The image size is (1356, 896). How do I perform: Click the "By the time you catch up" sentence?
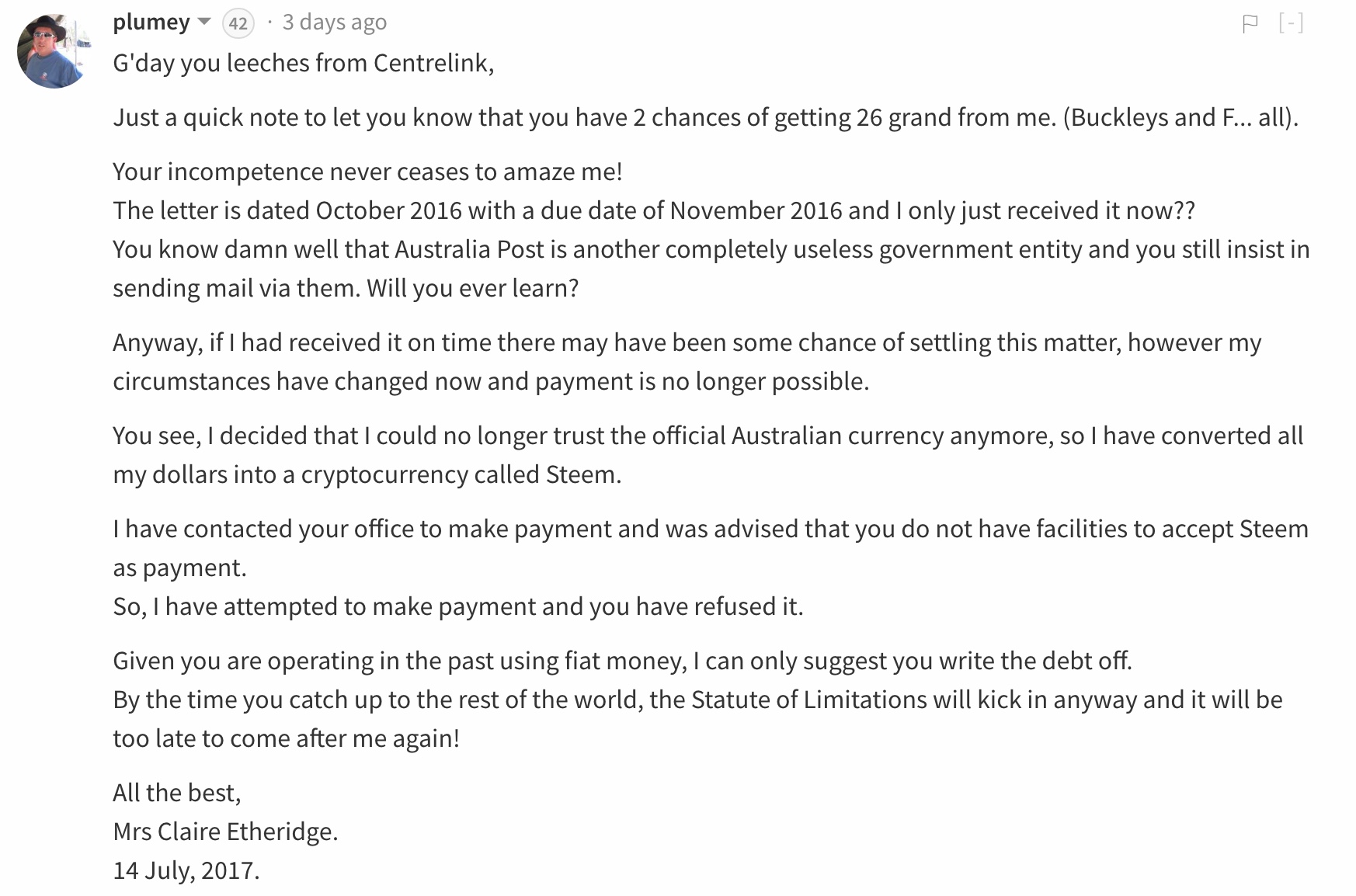[697, 700]
